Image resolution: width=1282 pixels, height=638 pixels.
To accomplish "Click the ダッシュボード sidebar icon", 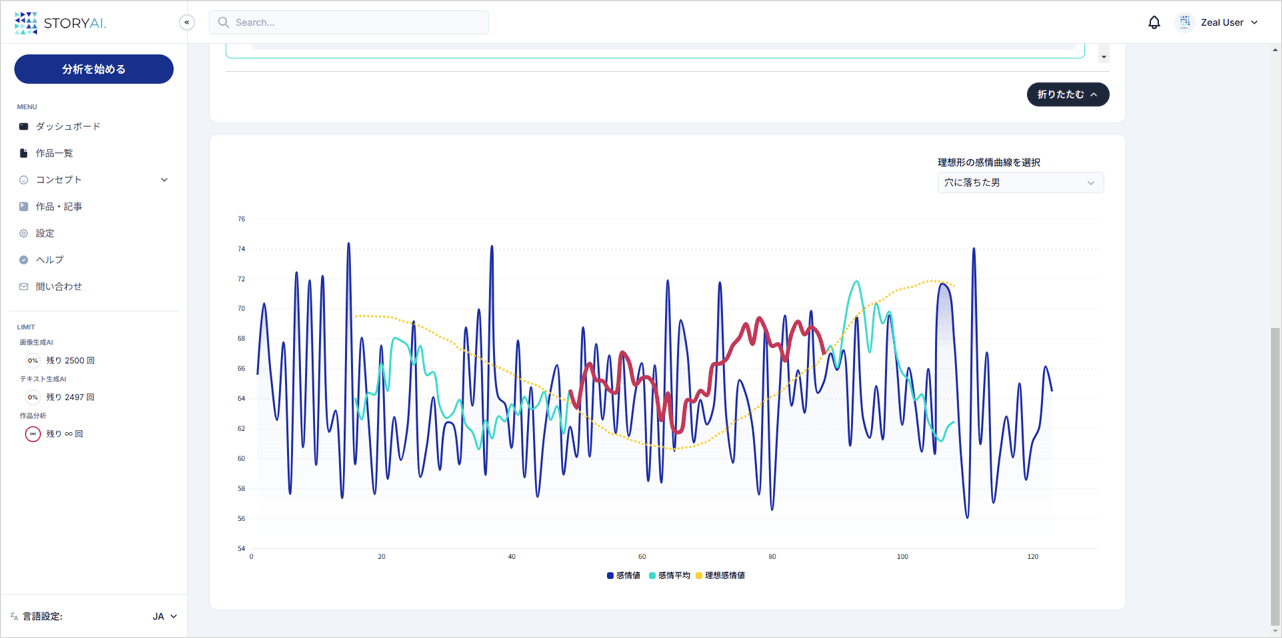I will [24, 127].
